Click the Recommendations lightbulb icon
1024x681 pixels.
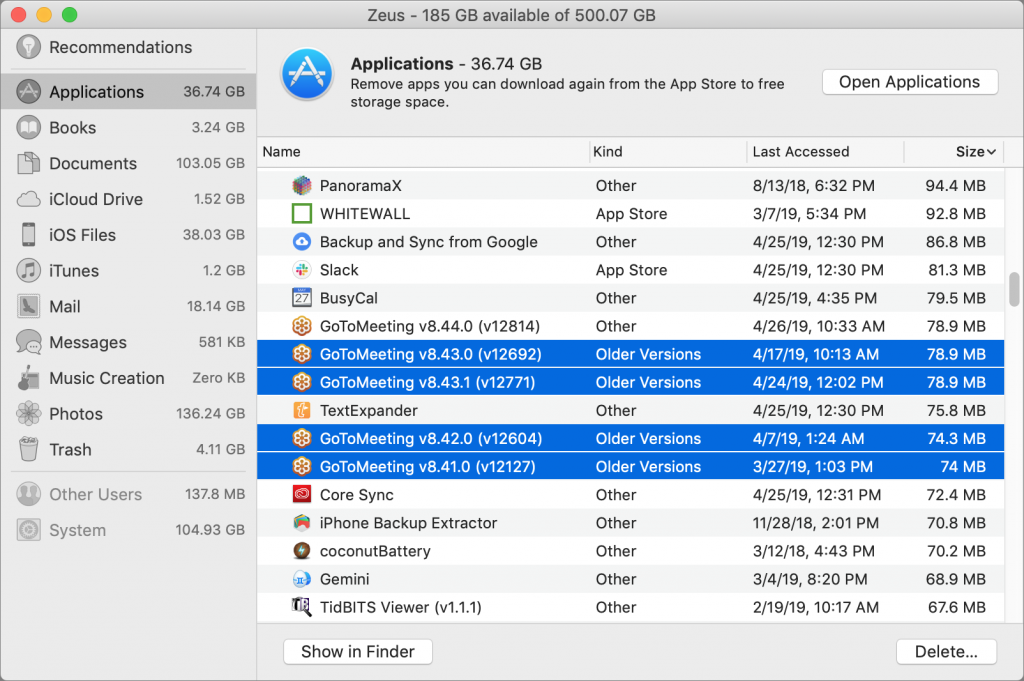pyautogui.click(x=28, y=47)
